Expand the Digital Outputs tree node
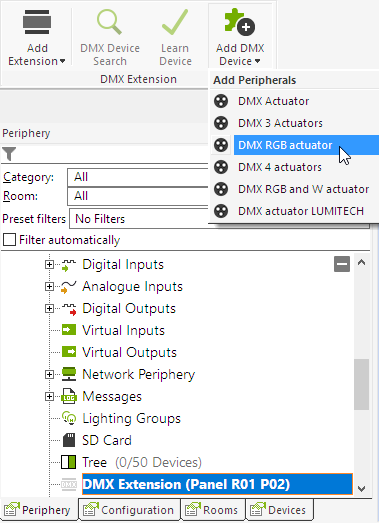Screen dimensions: 379x523 (49, 309)
